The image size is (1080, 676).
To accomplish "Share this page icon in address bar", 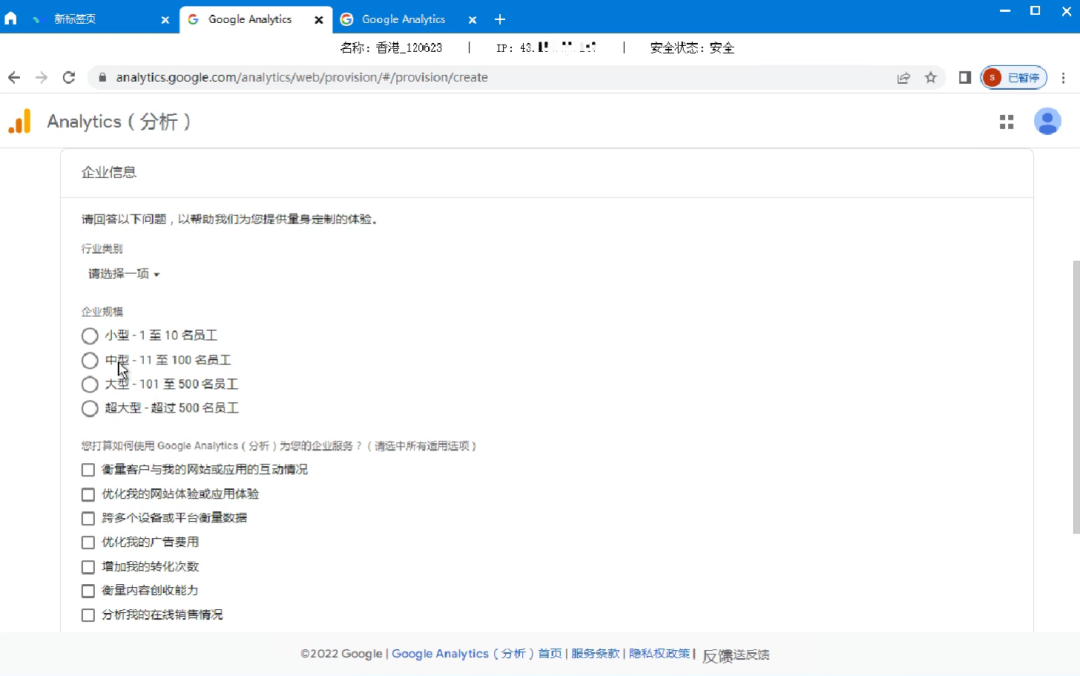I will [903, 77].
